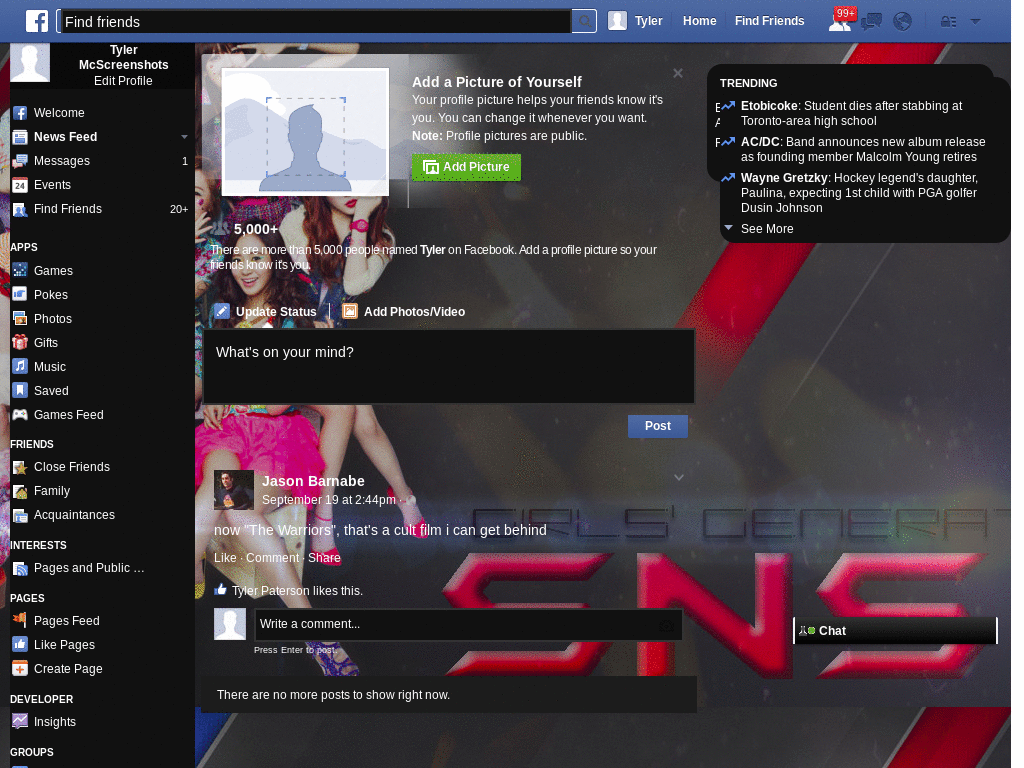The width and height of the screenshot is (1024, 768).
Task: Click the Pages Feed flag icon
Action: pyautogui.click(x=20, y=620)
